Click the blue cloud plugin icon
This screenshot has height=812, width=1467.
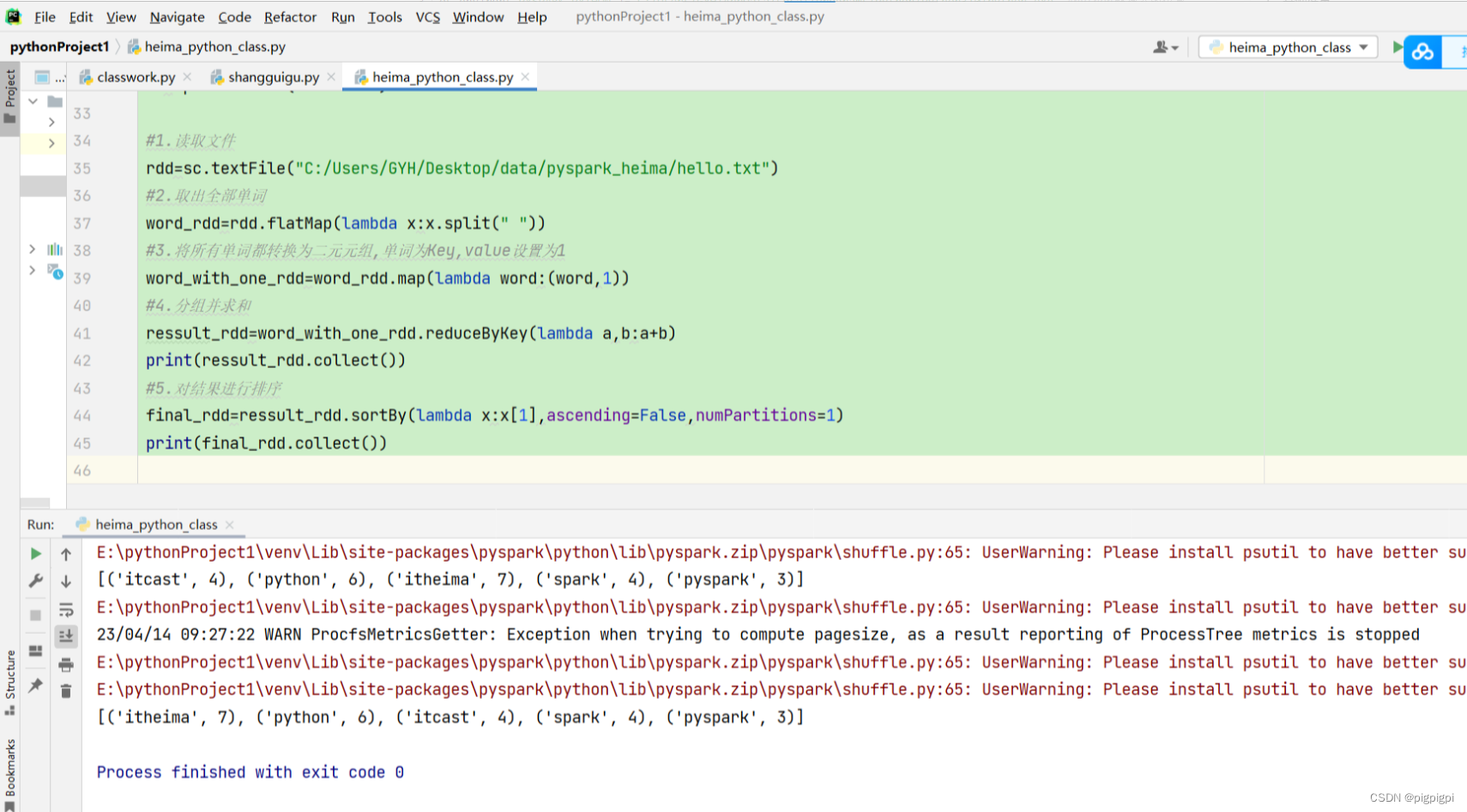pyautogui.click(x=1422, y=52)
